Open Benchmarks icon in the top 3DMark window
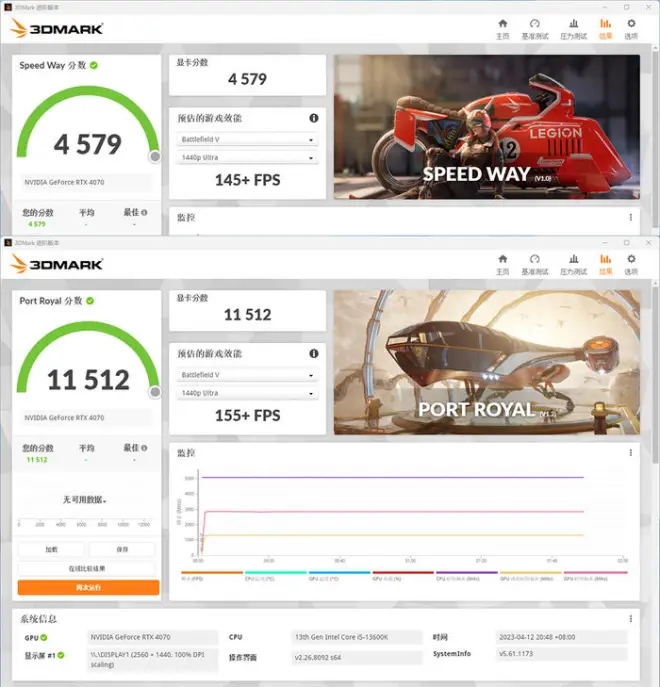 [534, 28]
